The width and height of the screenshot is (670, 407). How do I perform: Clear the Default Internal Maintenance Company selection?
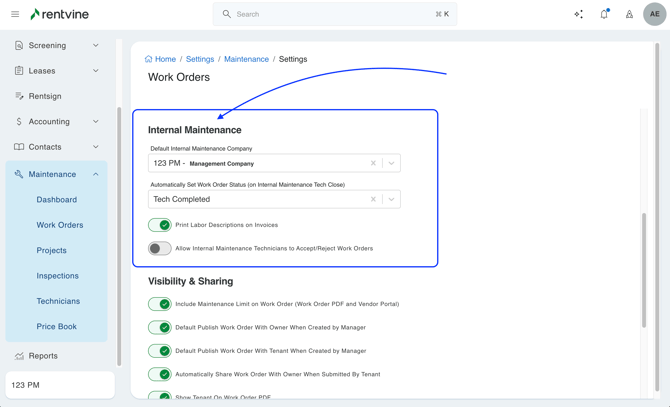point(373,163)
